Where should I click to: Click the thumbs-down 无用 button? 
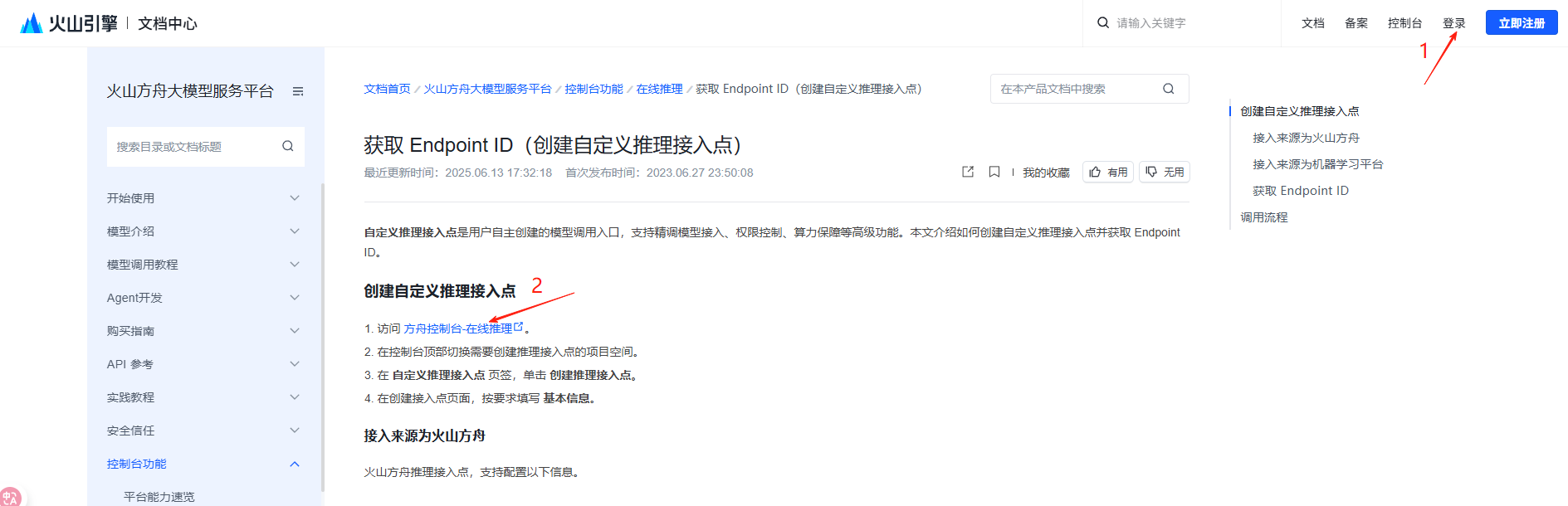pos(1165,172)
